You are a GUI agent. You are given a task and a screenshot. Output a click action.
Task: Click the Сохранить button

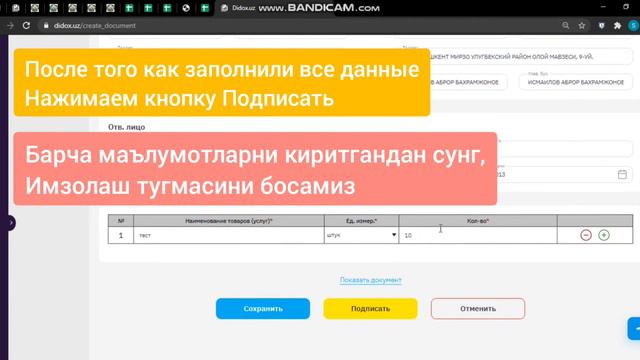pyautogui.click(x=263, y=309)
